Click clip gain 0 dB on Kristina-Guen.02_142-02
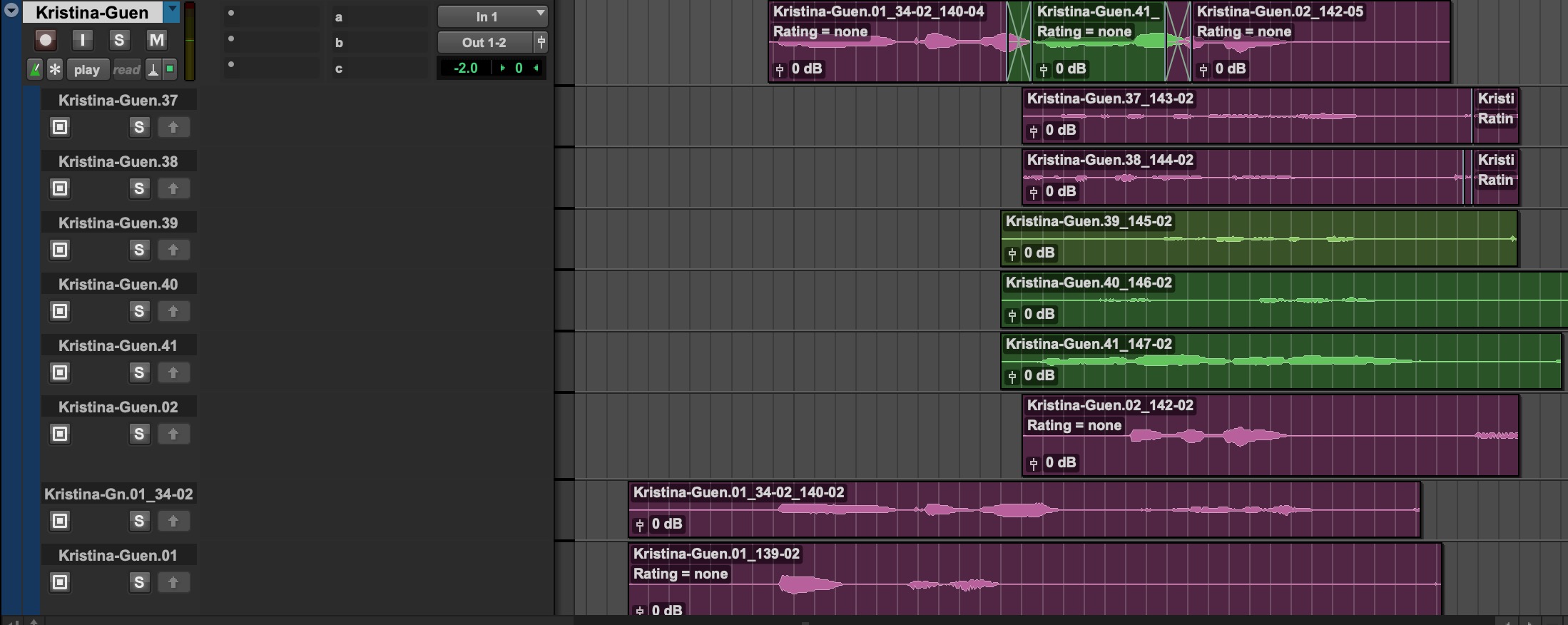 (x=1061, y=462)
